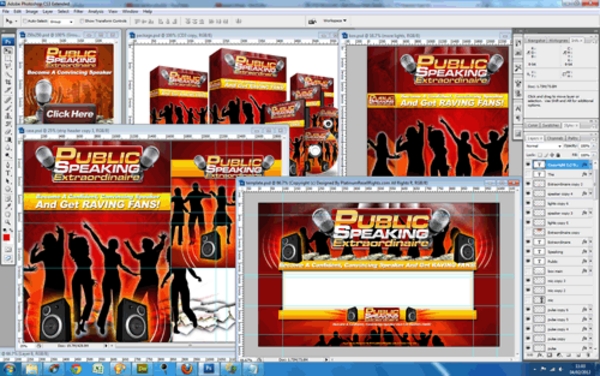Viewport: 600px width, 376px height.
Task: Open Chrome from the taskbar
Action: [76, 369]
